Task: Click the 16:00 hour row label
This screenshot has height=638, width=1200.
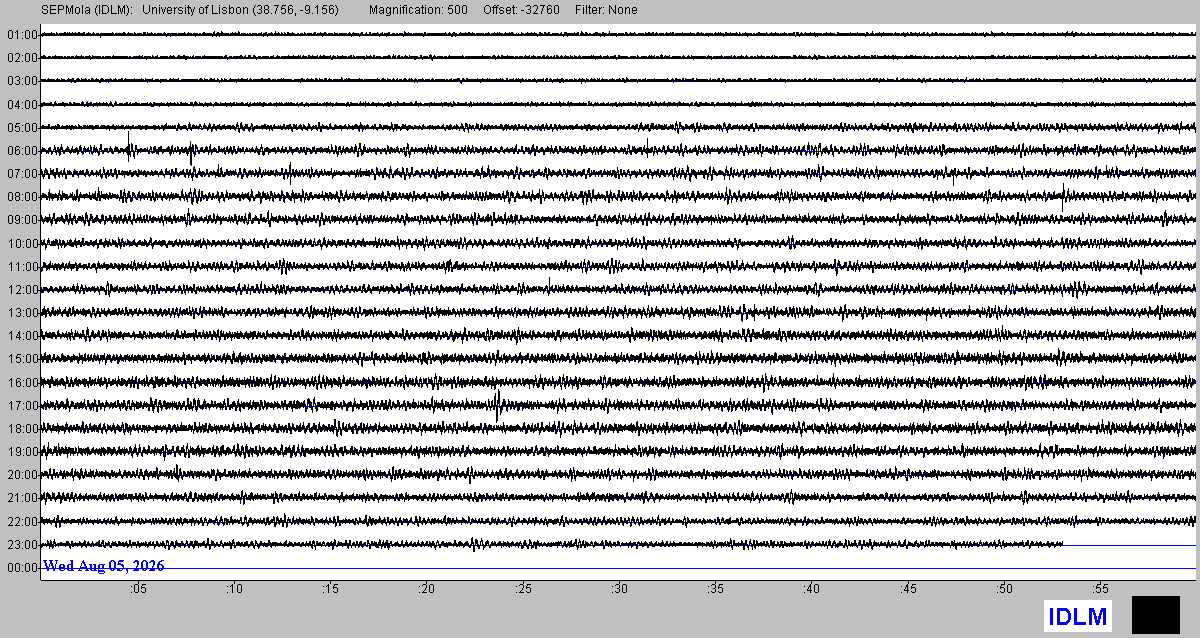Action: click(x=22, y=383)
